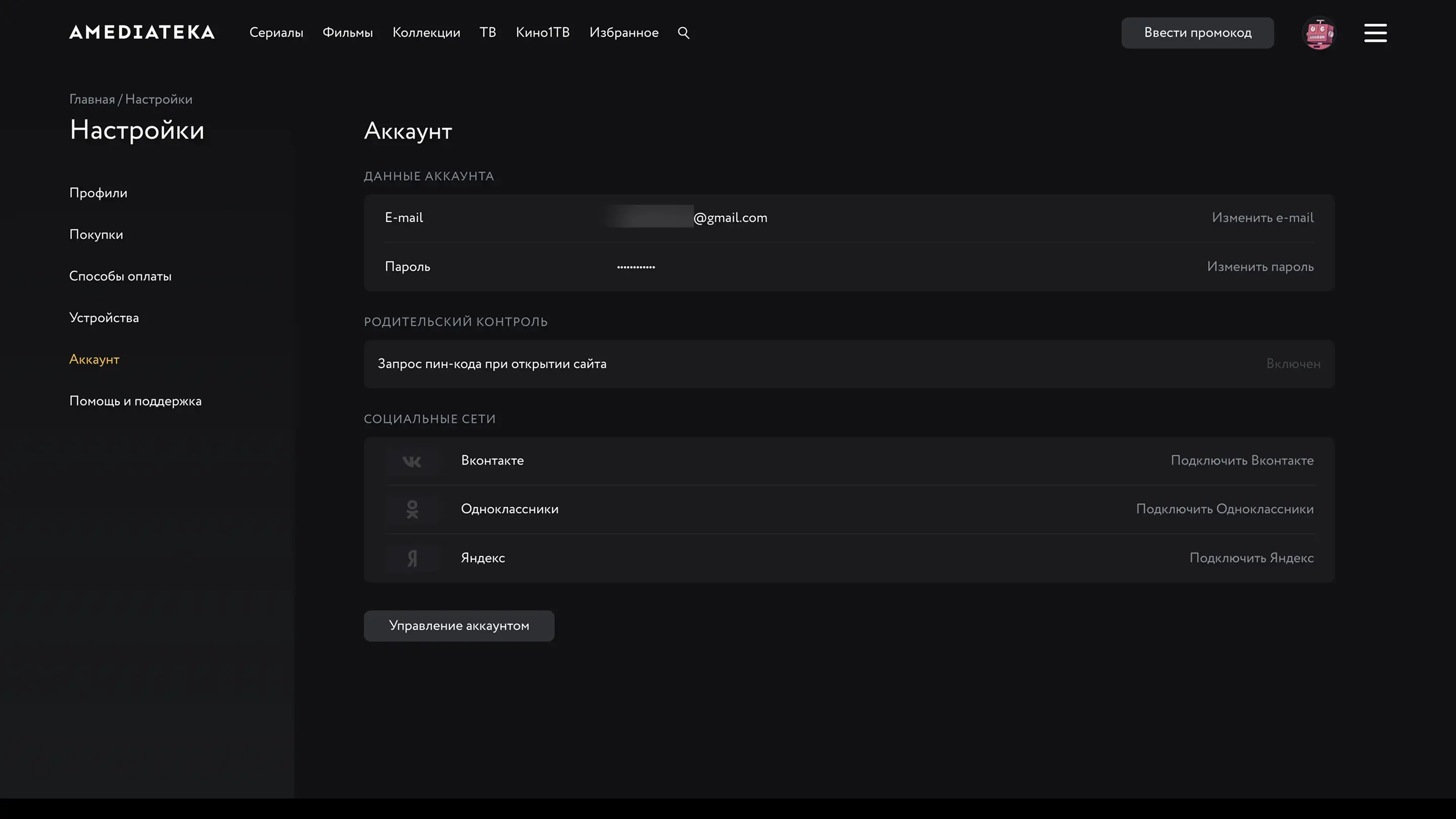Select Профили in settings sidebar

(x=98, y=193)
